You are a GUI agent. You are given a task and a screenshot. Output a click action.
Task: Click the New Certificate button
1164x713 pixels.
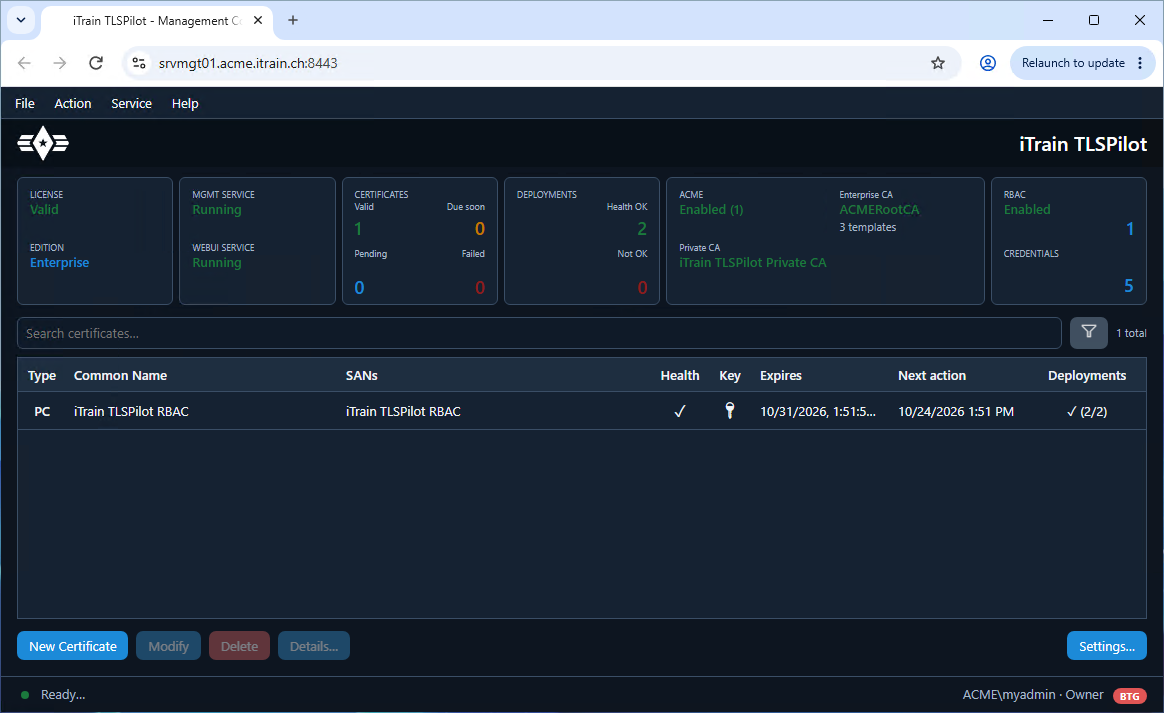73,646
